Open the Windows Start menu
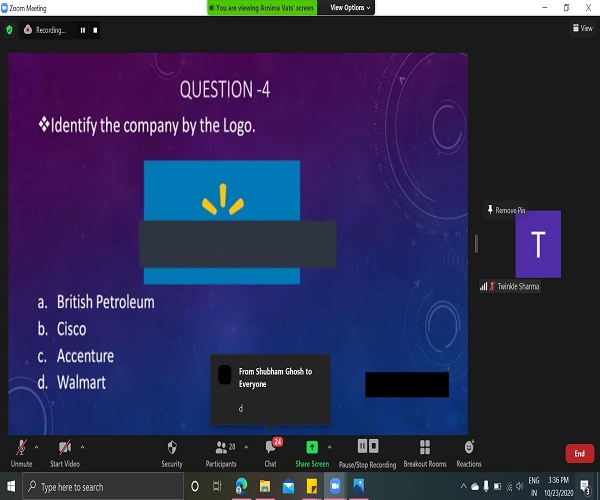The height and width of the screenshot is (500, 600). (11, 487)
